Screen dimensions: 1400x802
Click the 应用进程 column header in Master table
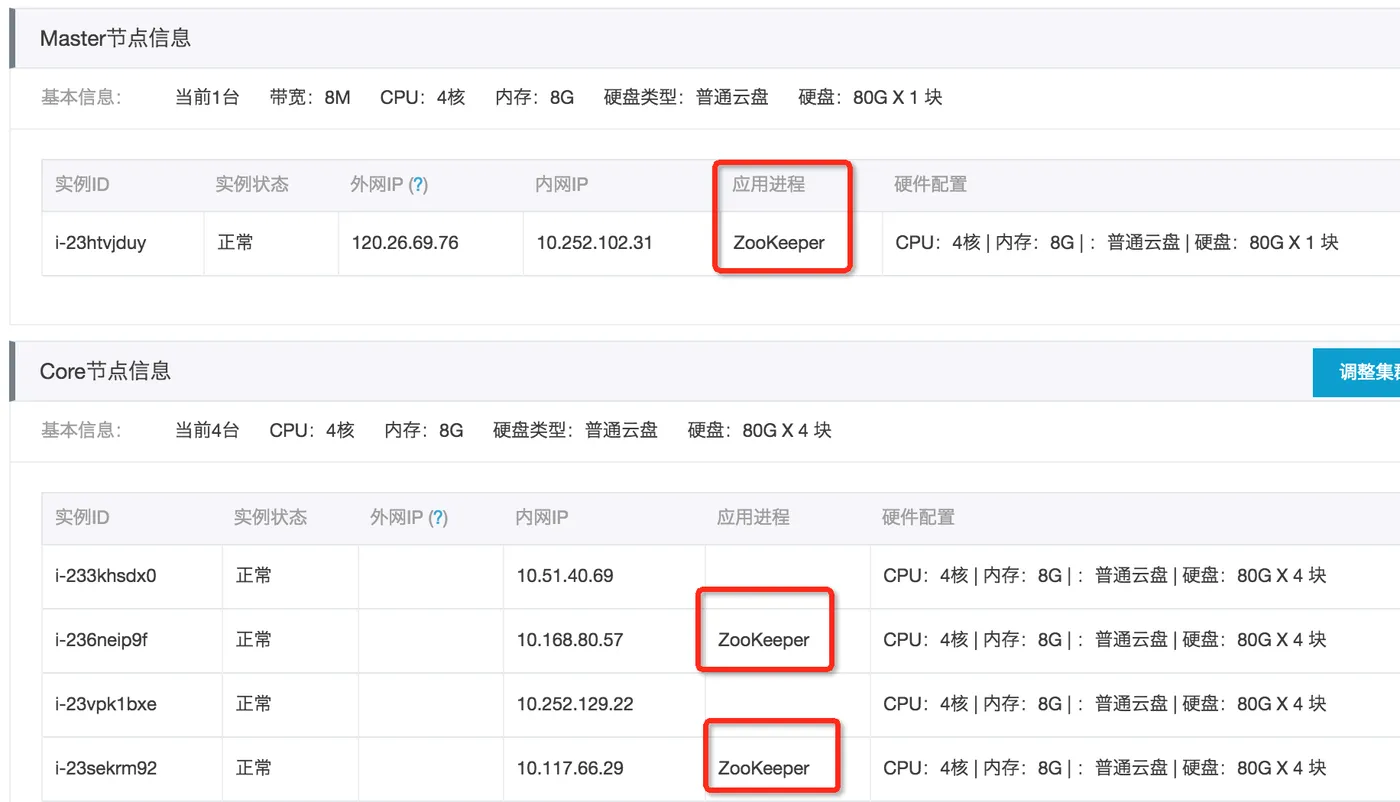click(768, 184)
